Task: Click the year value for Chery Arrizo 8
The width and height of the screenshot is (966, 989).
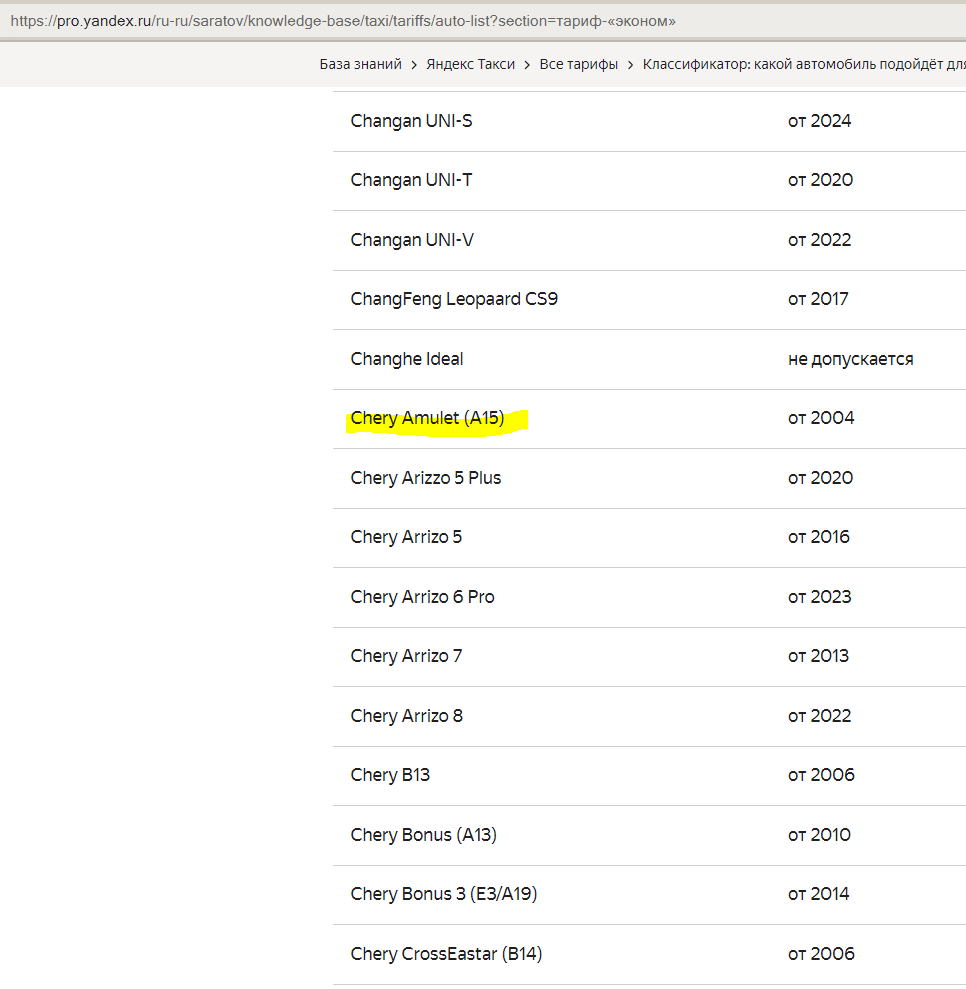Action: (x=819, y=716)
